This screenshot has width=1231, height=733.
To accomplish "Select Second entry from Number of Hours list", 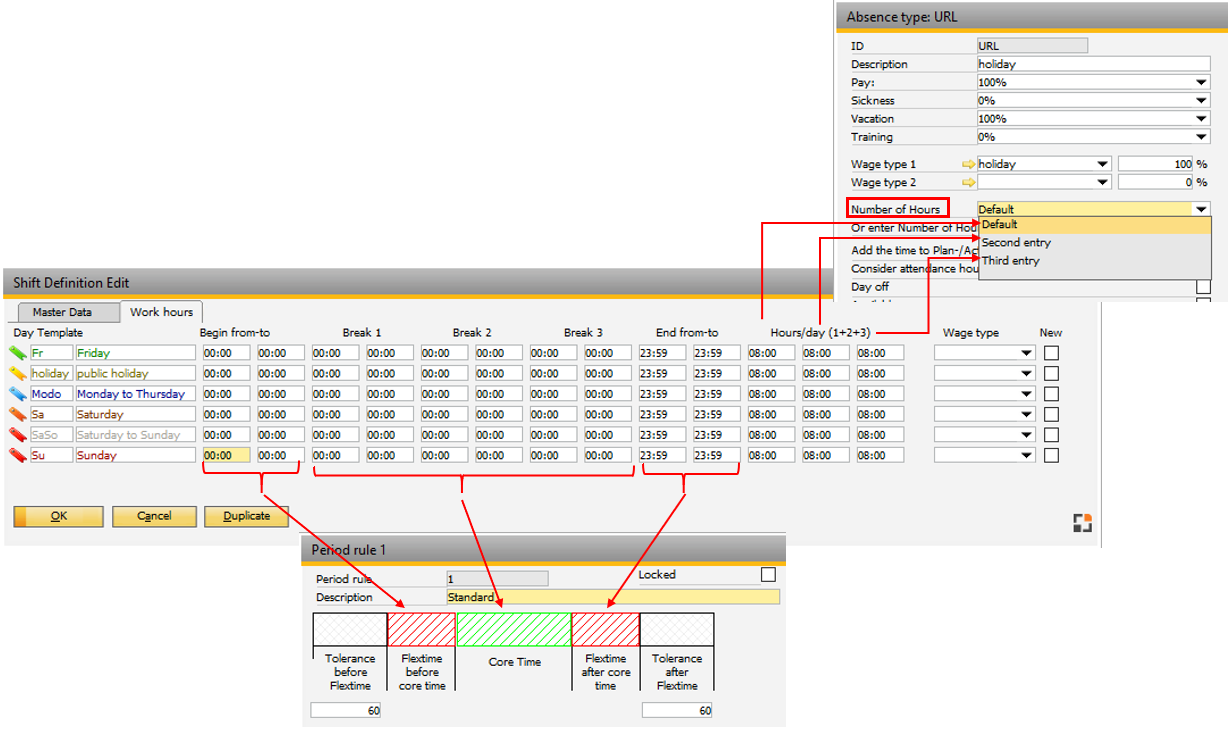I will 1016,243.
